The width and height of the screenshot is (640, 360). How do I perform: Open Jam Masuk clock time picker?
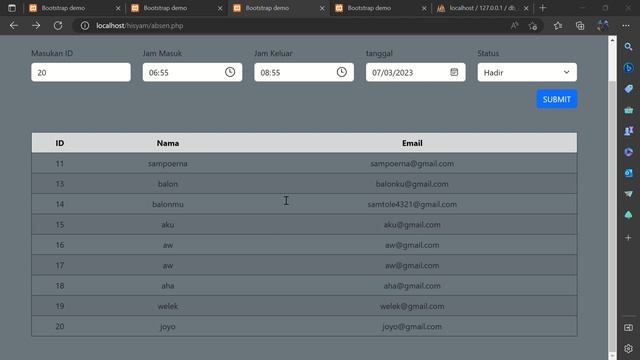pyautogui.click(x=230, y=72)
